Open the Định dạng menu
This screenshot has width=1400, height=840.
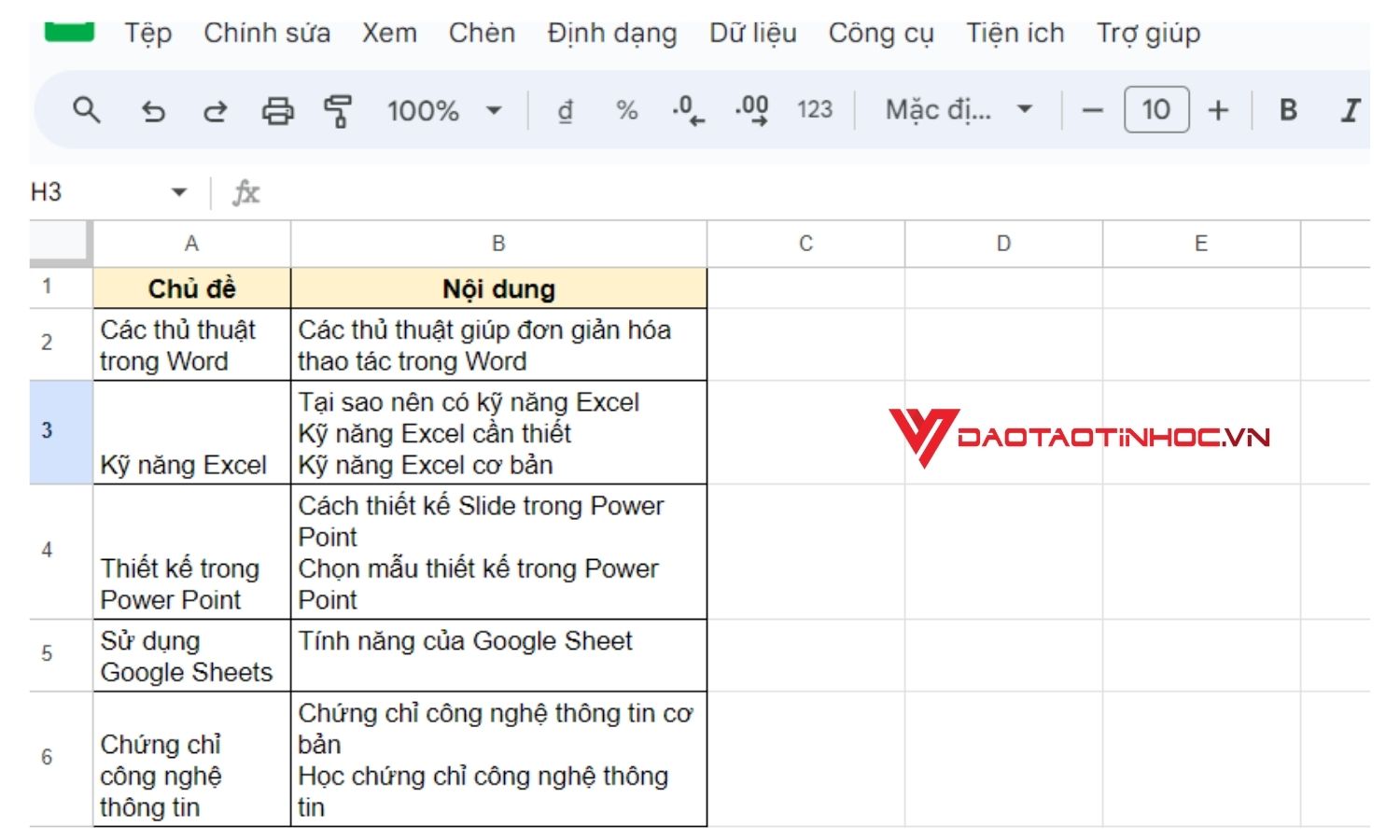pos(612,33)
